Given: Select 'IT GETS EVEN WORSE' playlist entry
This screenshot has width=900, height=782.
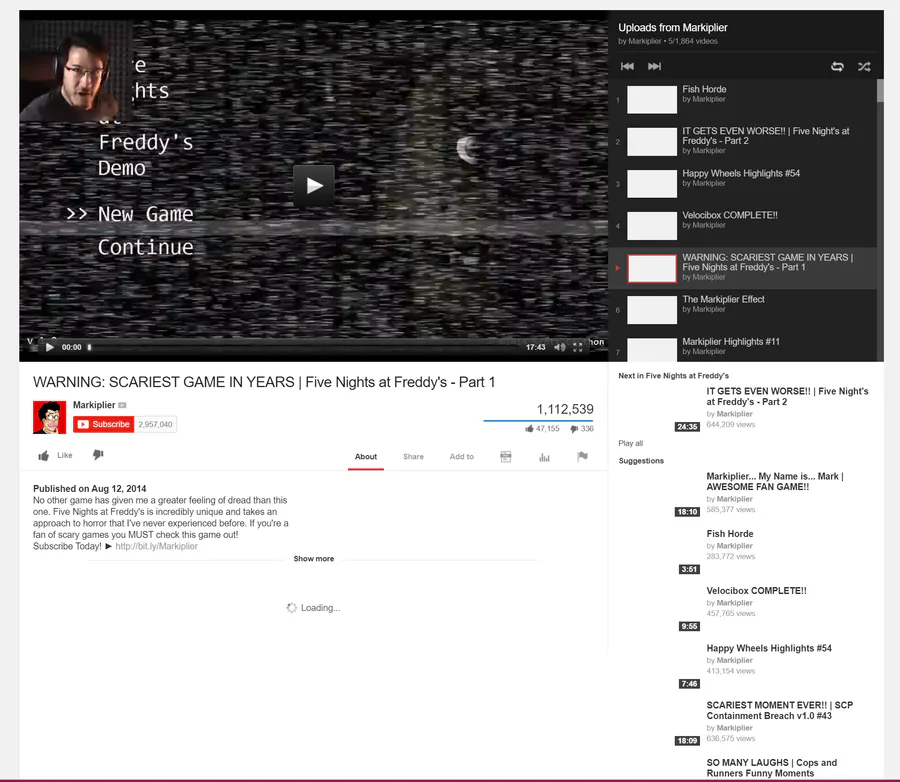Looking at the screenshot, I should point(743,141).
